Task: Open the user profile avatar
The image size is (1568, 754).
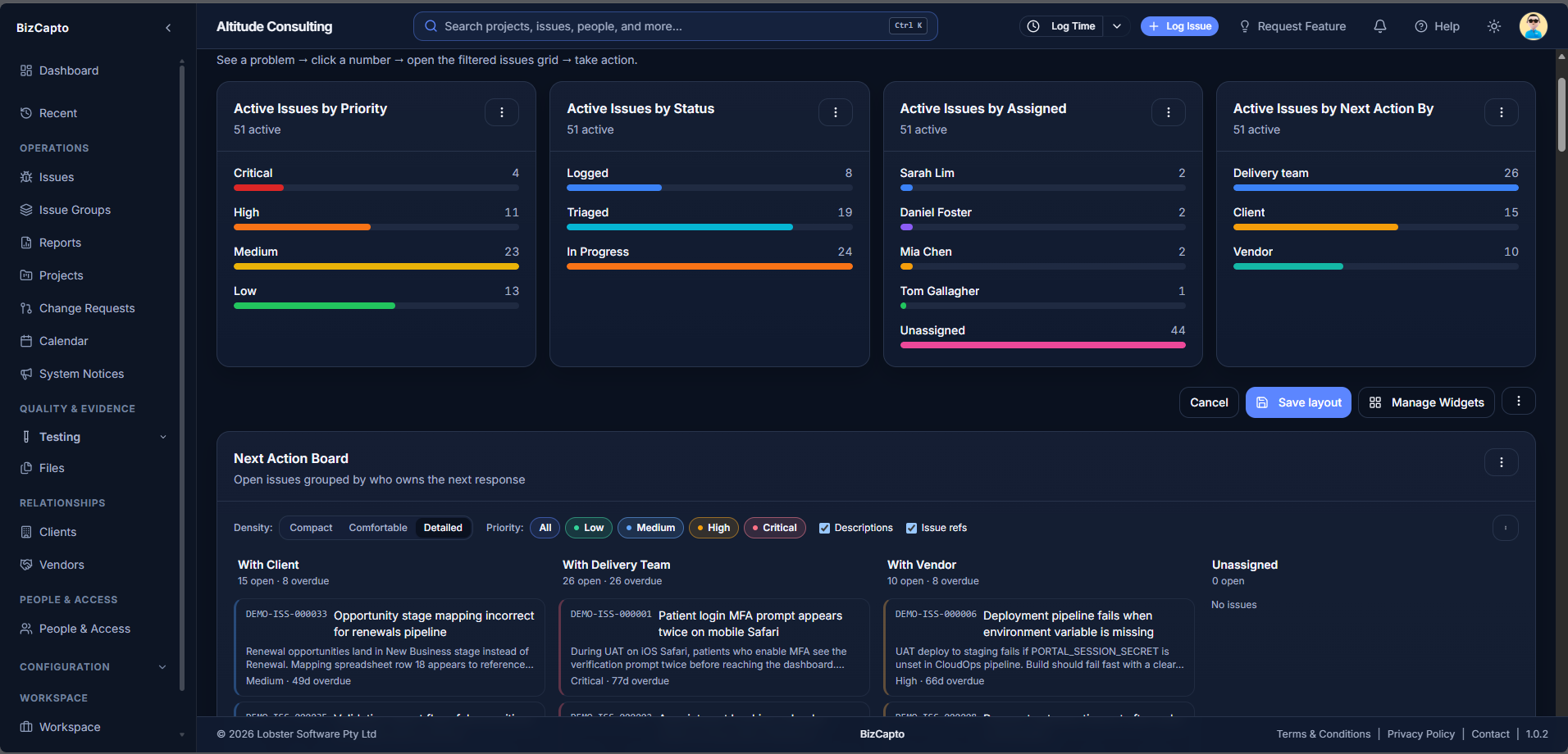Action: (x=1533, y=26)
